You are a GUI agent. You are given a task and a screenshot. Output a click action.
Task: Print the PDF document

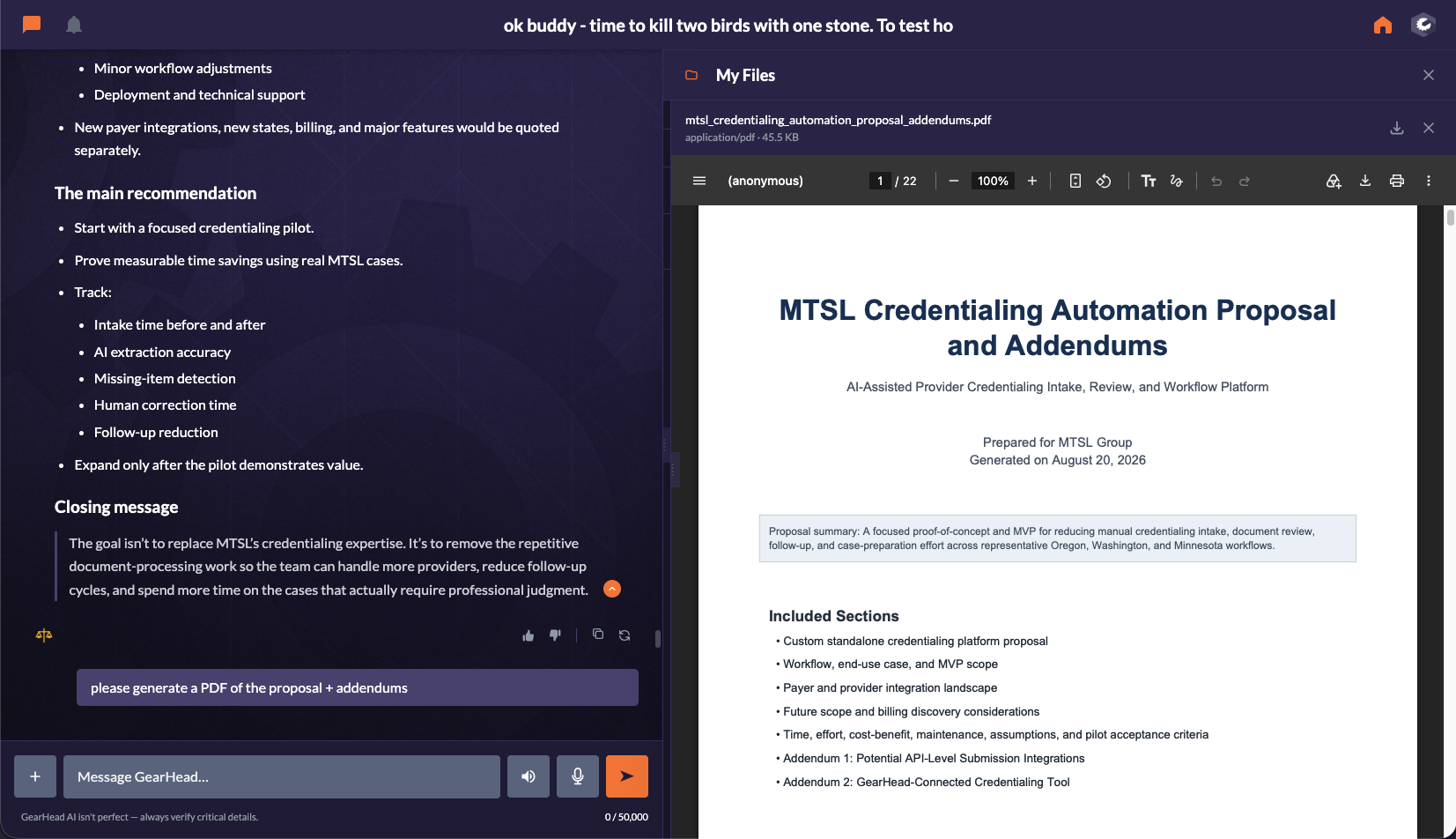pyautogui.click(x=1397, y=181)
